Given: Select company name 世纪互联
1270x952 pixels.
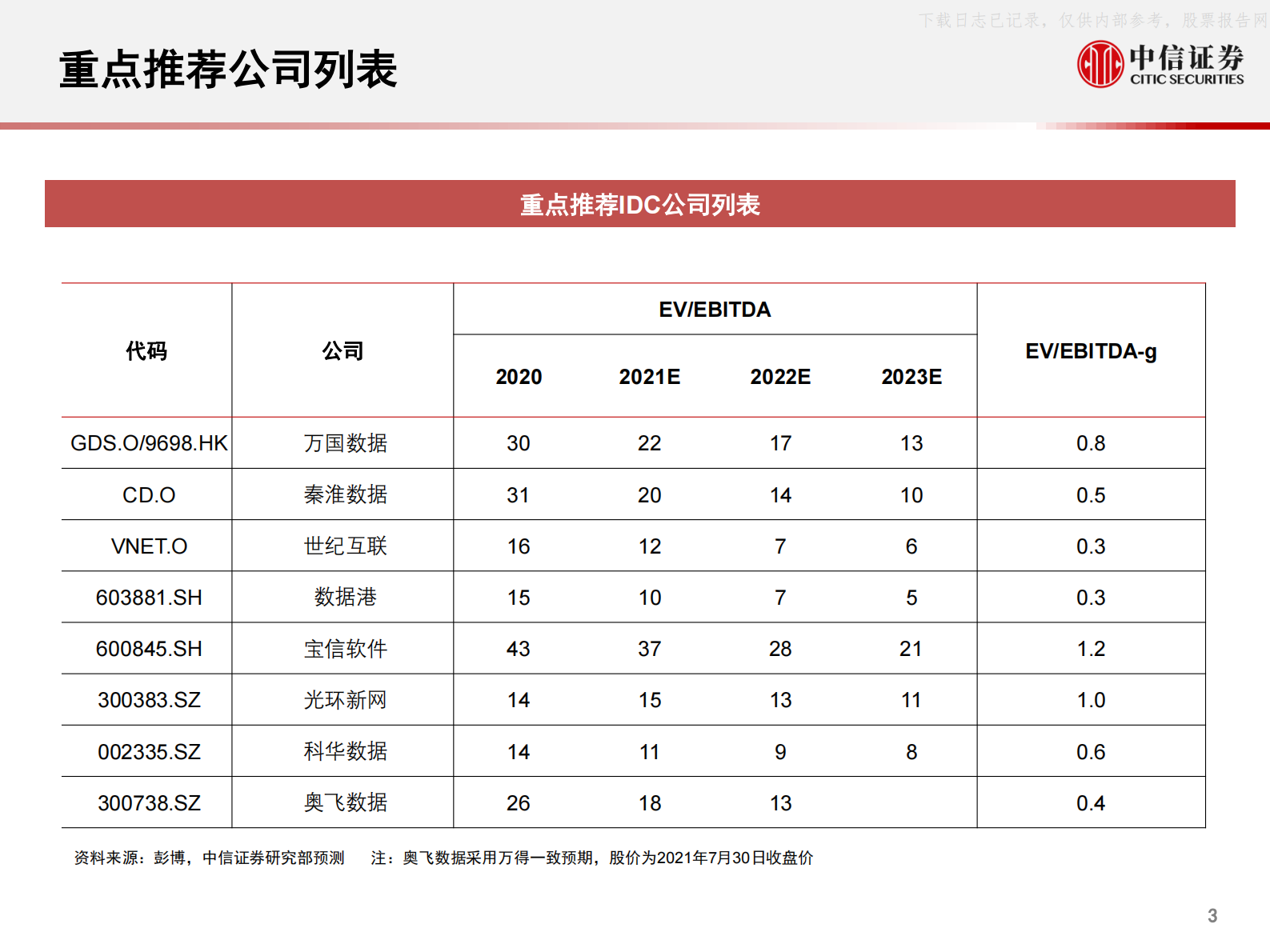Looking at the screenshot, I should [x=345, y=546].
